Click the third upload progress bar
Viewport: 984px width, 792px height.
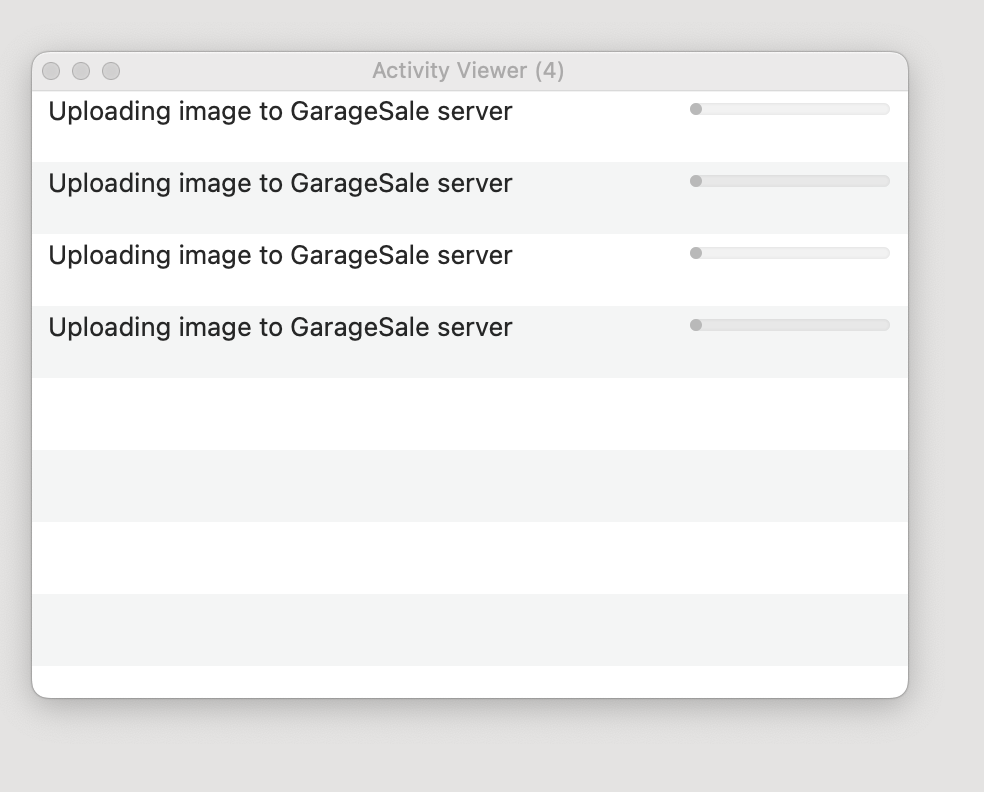[x=789, y=253]
